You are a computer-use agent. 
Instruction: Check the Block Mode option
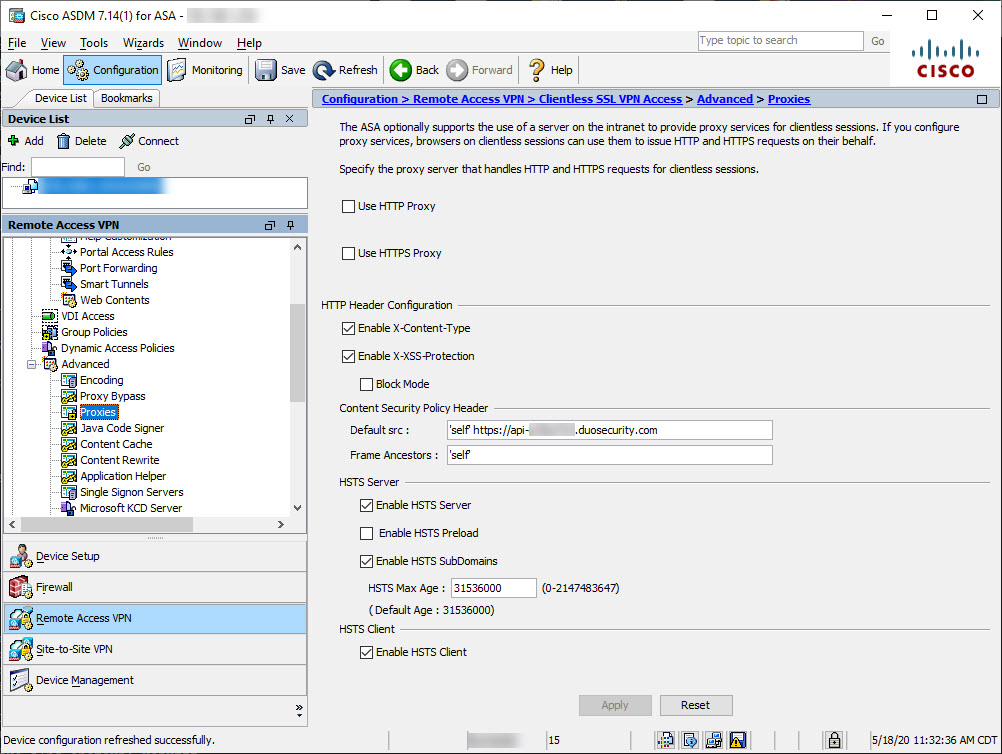pyautogui.click(x=366, y=384)
